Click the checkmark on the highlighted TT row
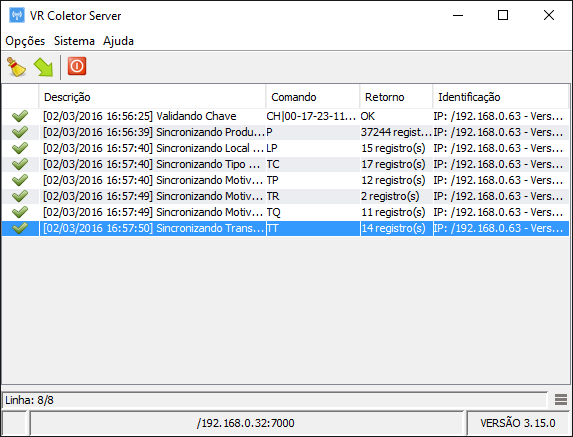573x437 pixels. 20,228
